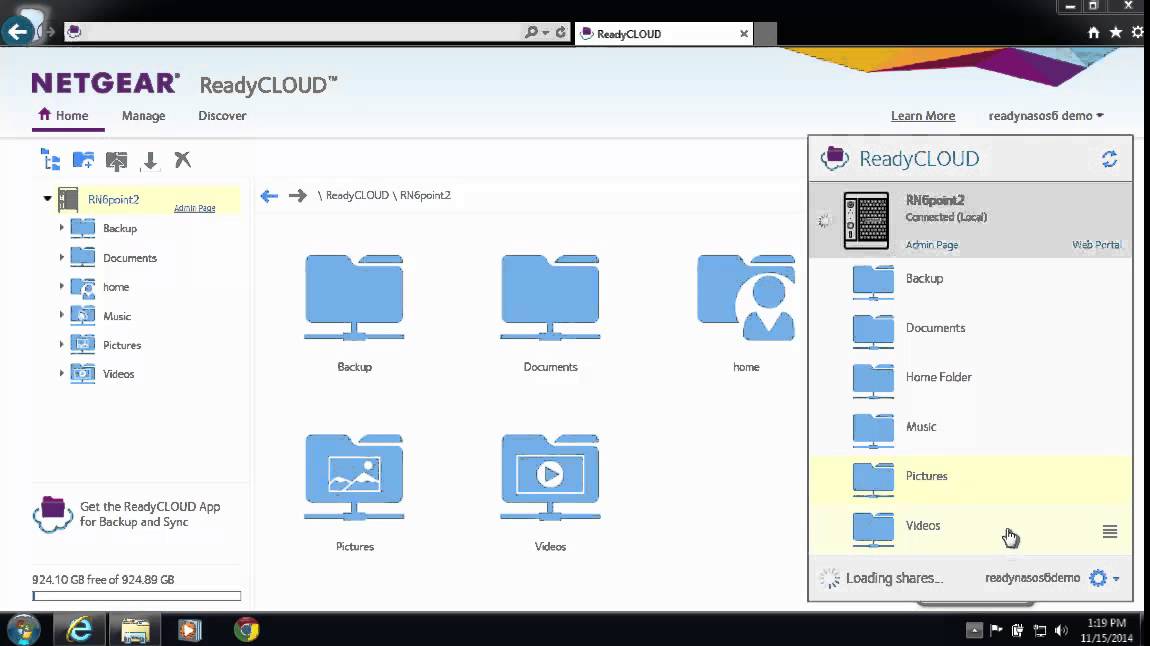Open Internet Explorer from the taskbar
Viewport: 1150px width, 646px height.
click(79, 630)
